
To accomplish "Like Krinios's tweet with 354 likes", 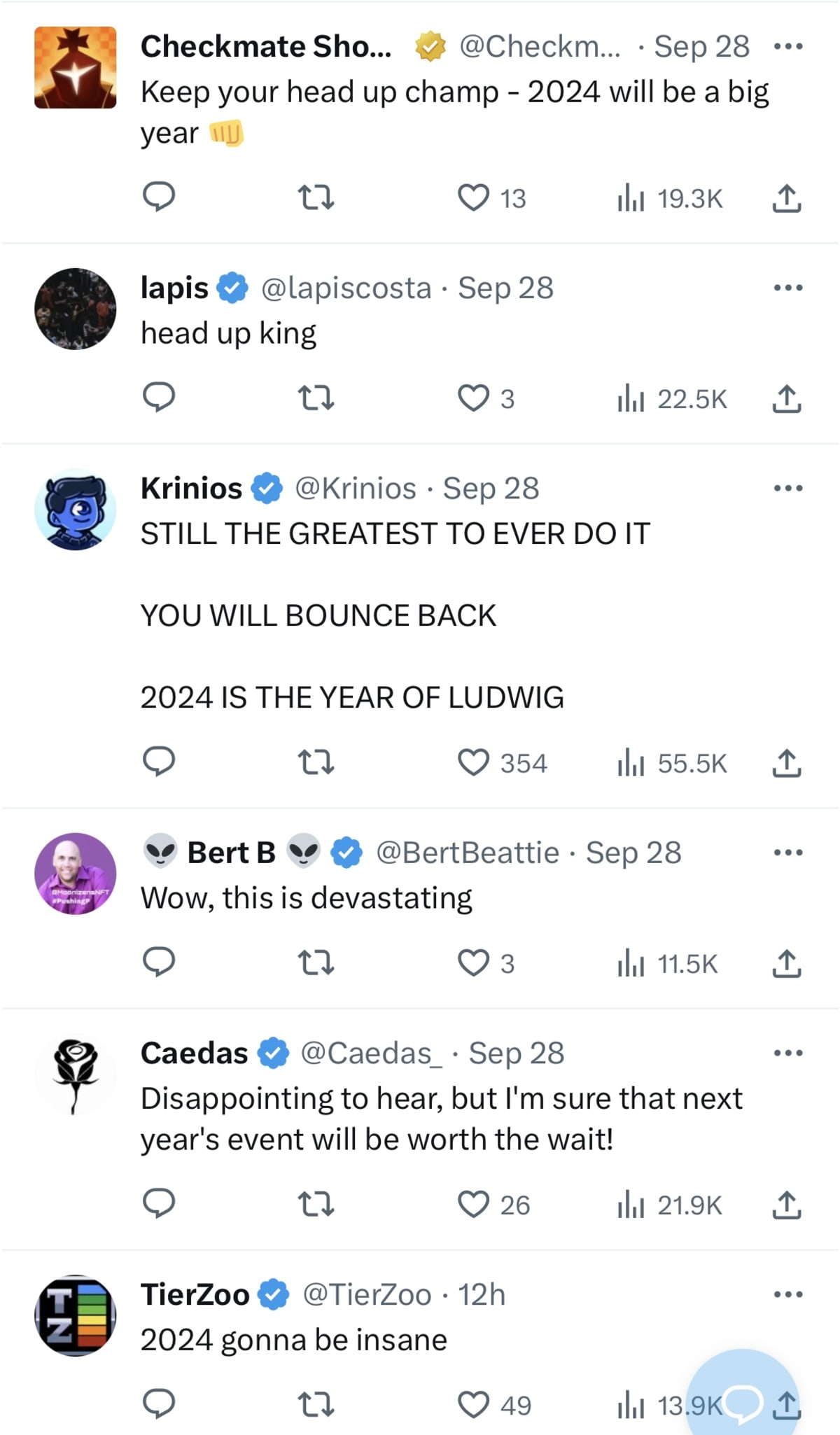I will pyautogui.click(x=475, y=762).
